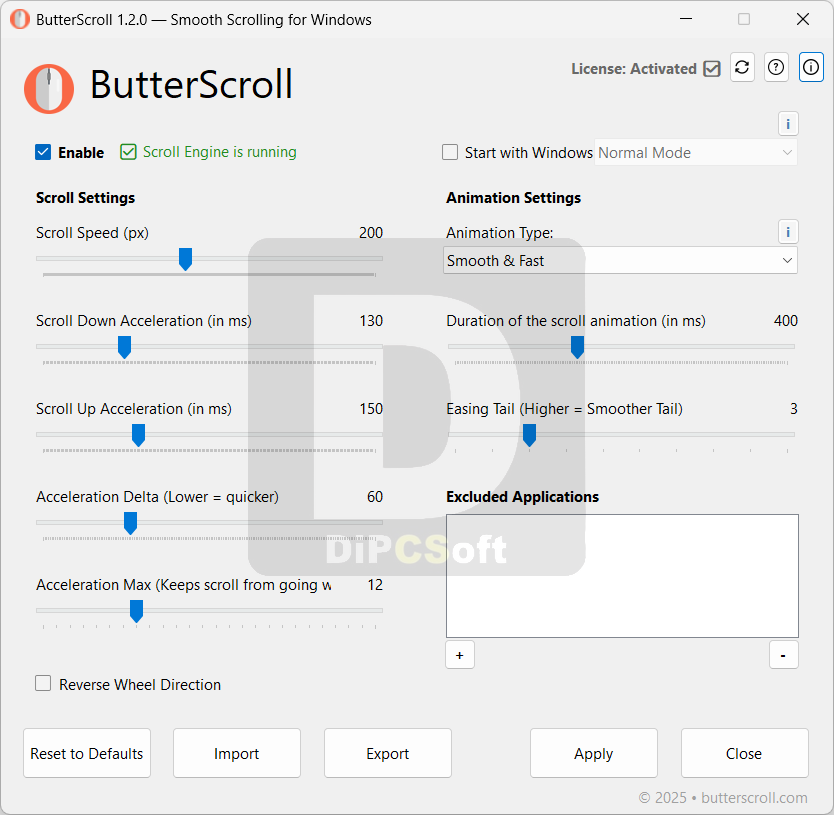
Task: Click the Acceleration Max slider thumb
Action: (x=137, y=611)
